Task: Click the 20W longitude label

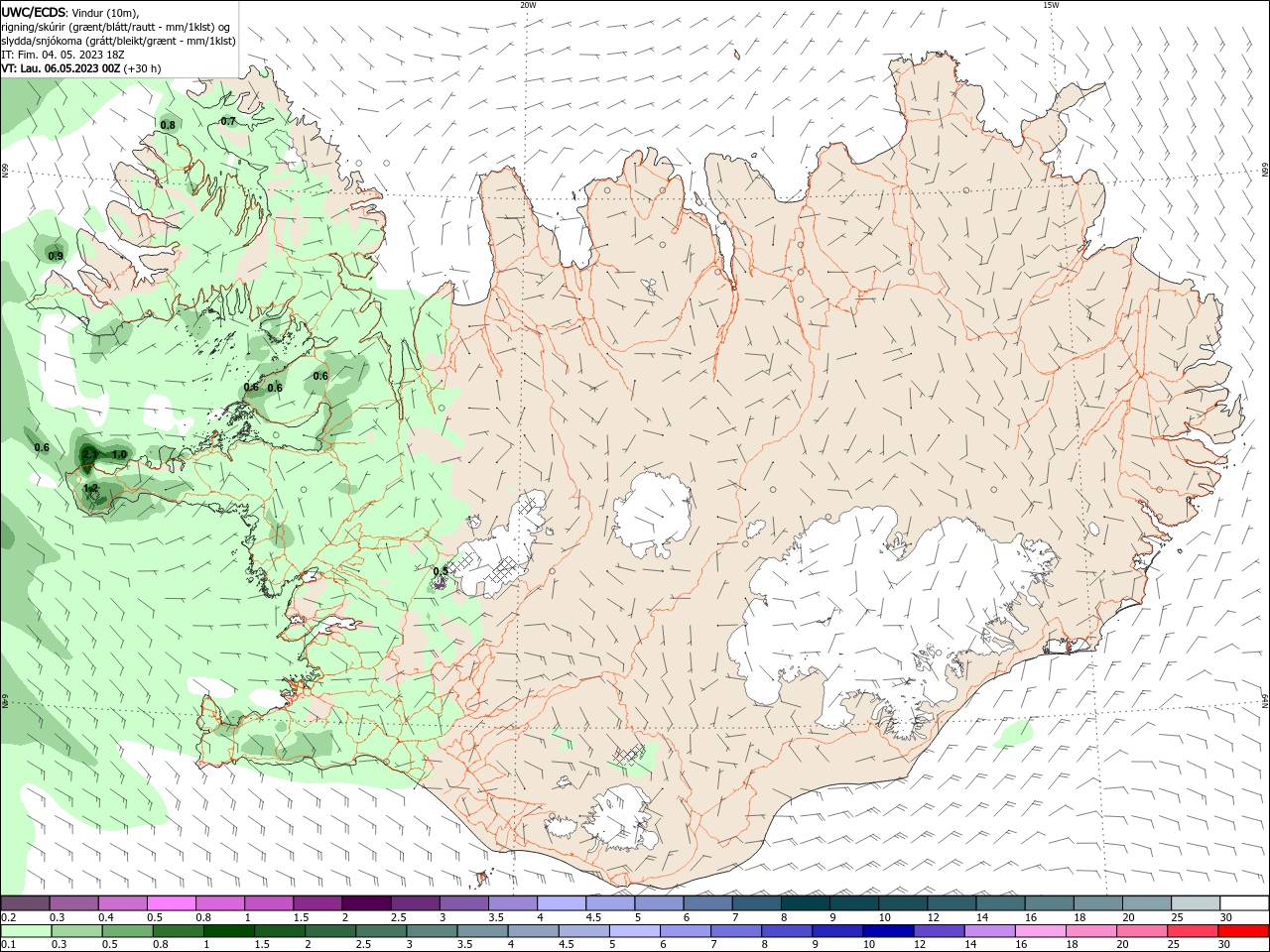Action: (528, 5)
